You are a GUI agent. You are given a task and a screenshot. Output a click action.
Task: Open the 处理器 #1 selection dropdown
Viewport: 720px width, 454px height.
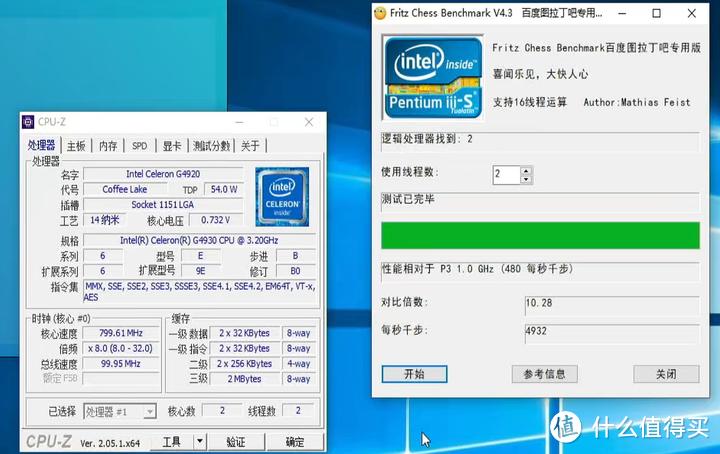tap(149, 411)
